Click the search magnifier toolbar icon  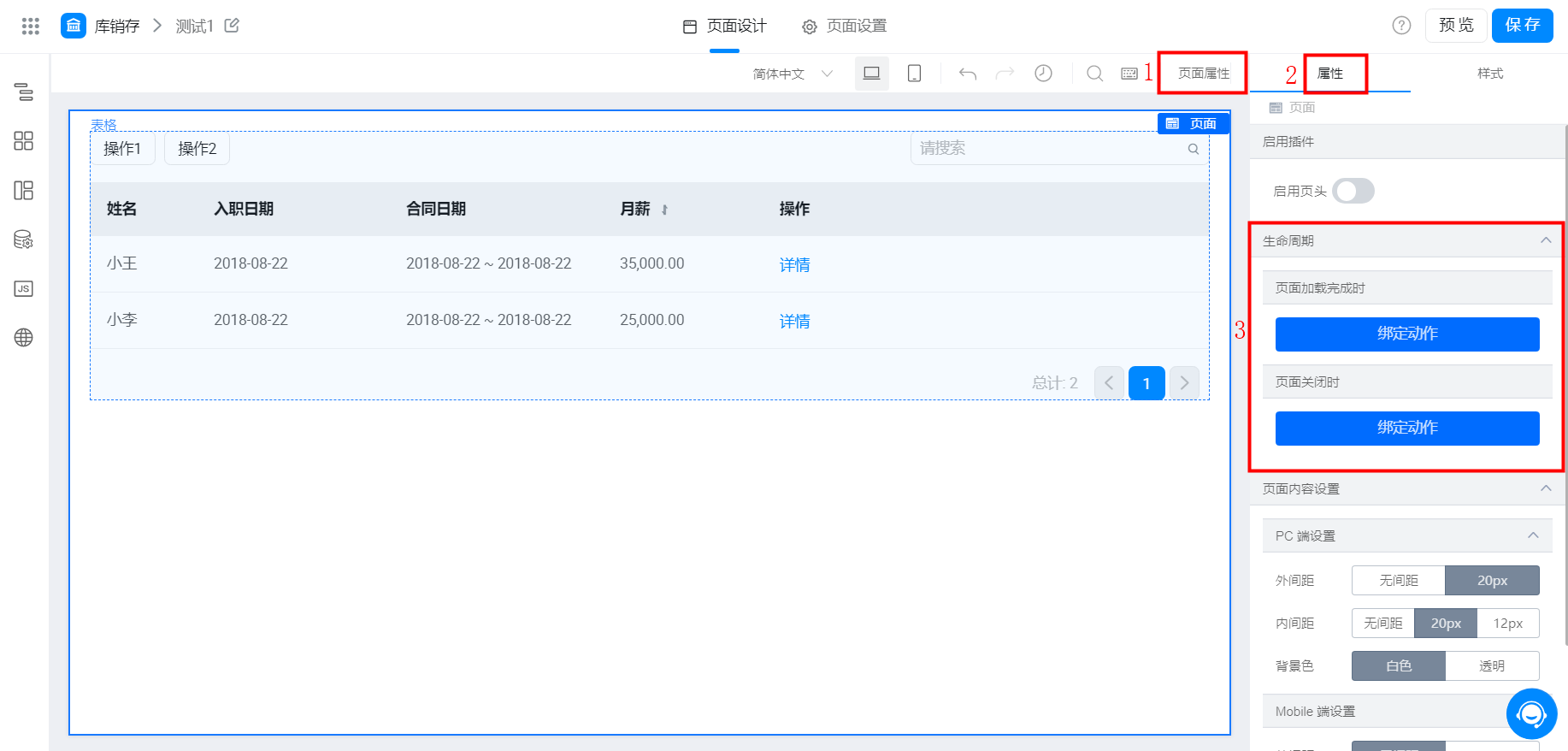(1094, 74)
